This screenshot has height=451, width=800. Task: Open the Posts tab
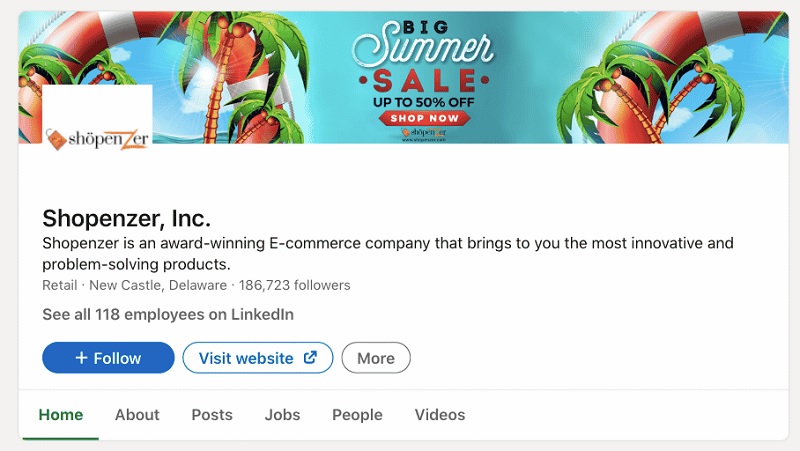212,415
